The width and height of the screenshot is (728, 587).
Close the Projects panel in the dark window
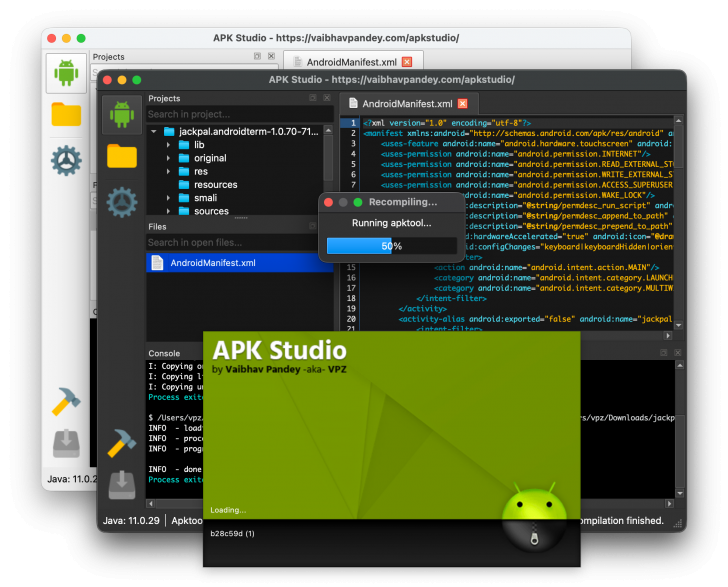coord(327,98)
